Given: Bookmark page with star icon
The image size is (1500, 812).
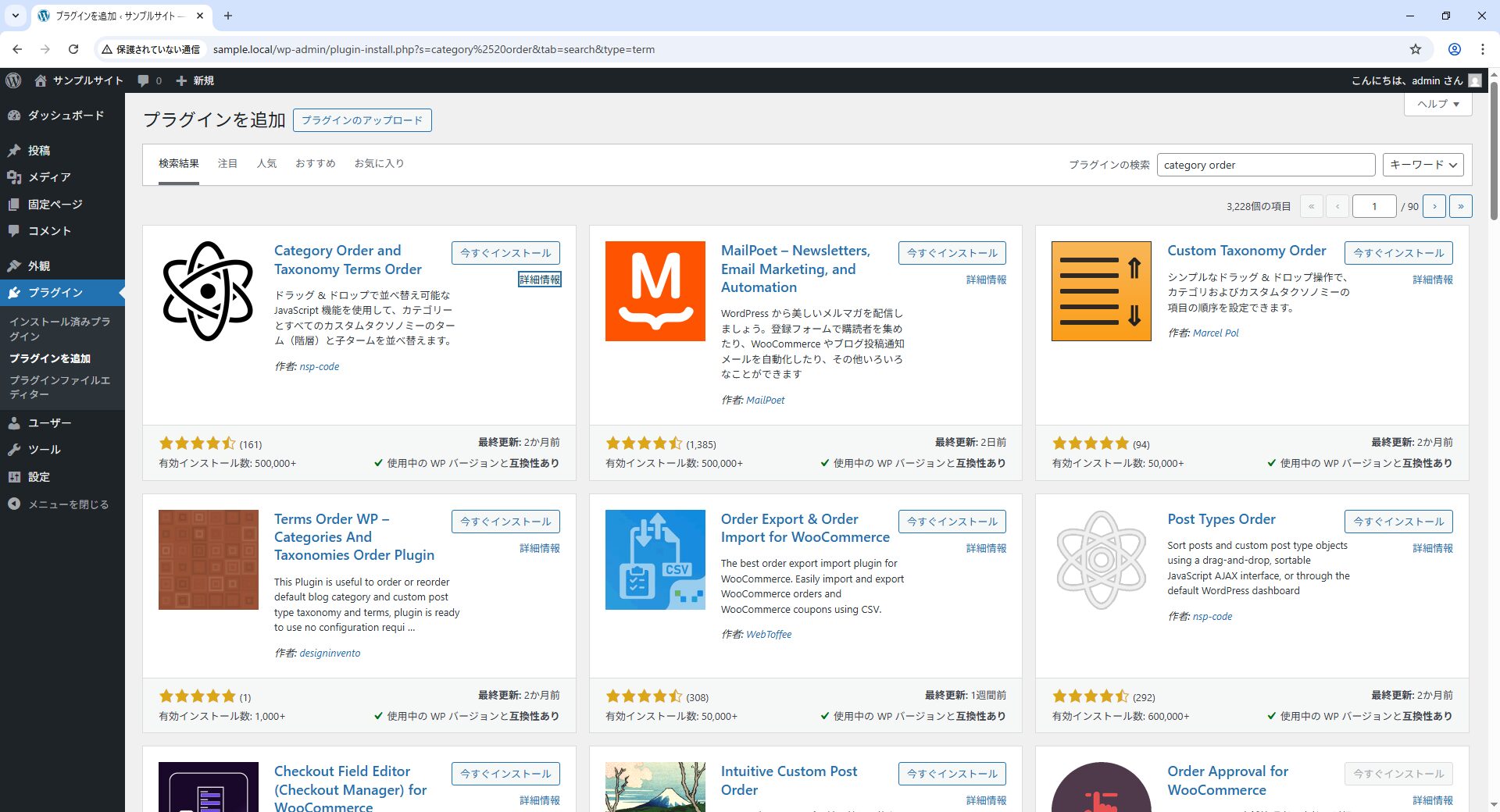Looking at the screenshot, I should pyautogui.click(x=1416, y=49).
